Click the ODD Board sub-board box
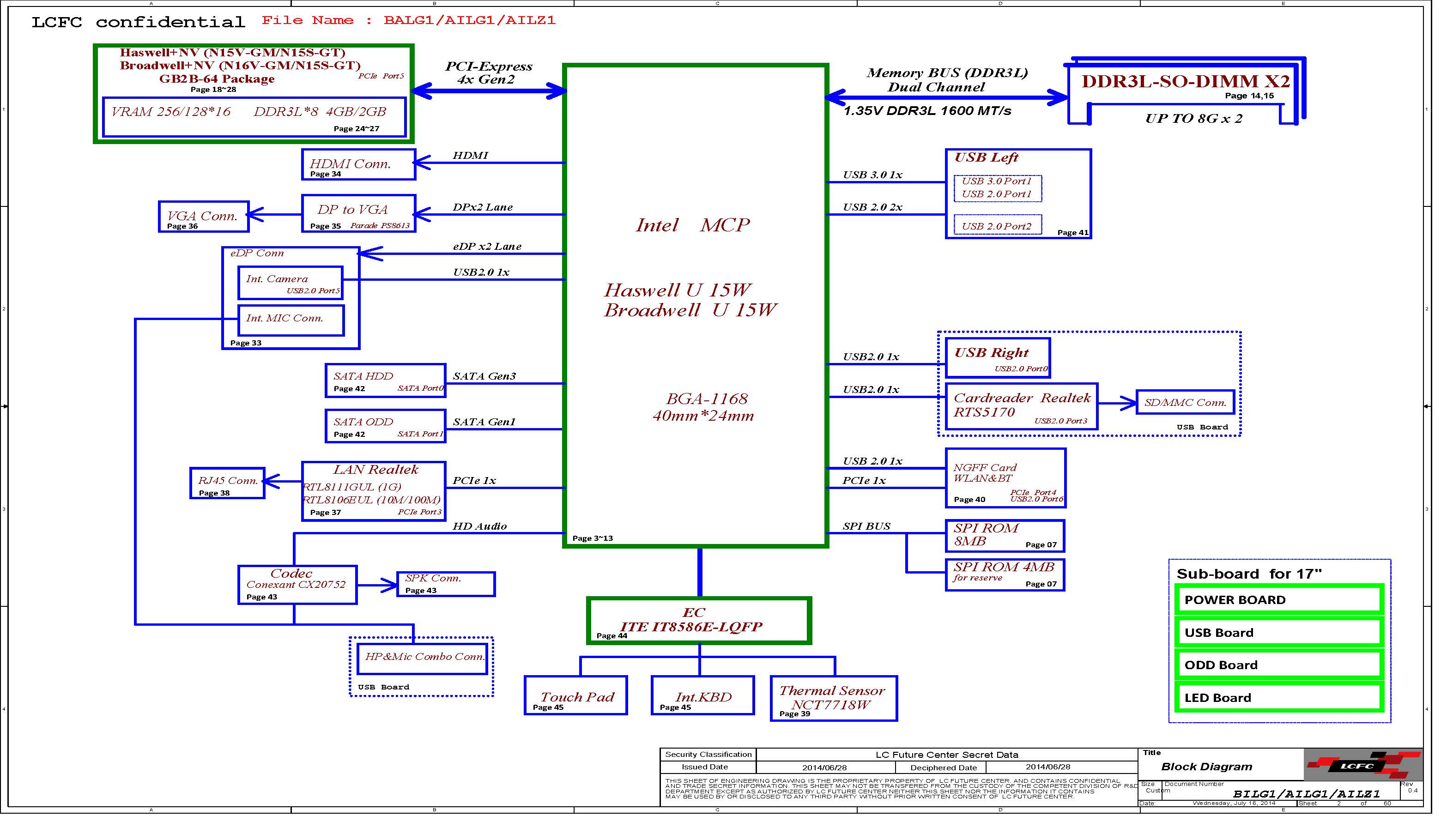Image resolution: width=1453 pixels, height=840 pixels. pyautogui.click(x=1279, y=665)
